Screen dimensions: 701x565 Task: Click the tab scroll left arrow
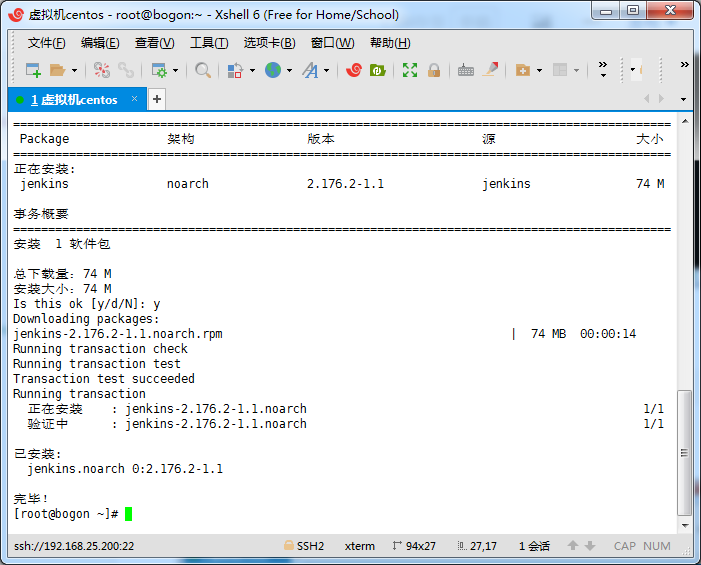[646, 99]
